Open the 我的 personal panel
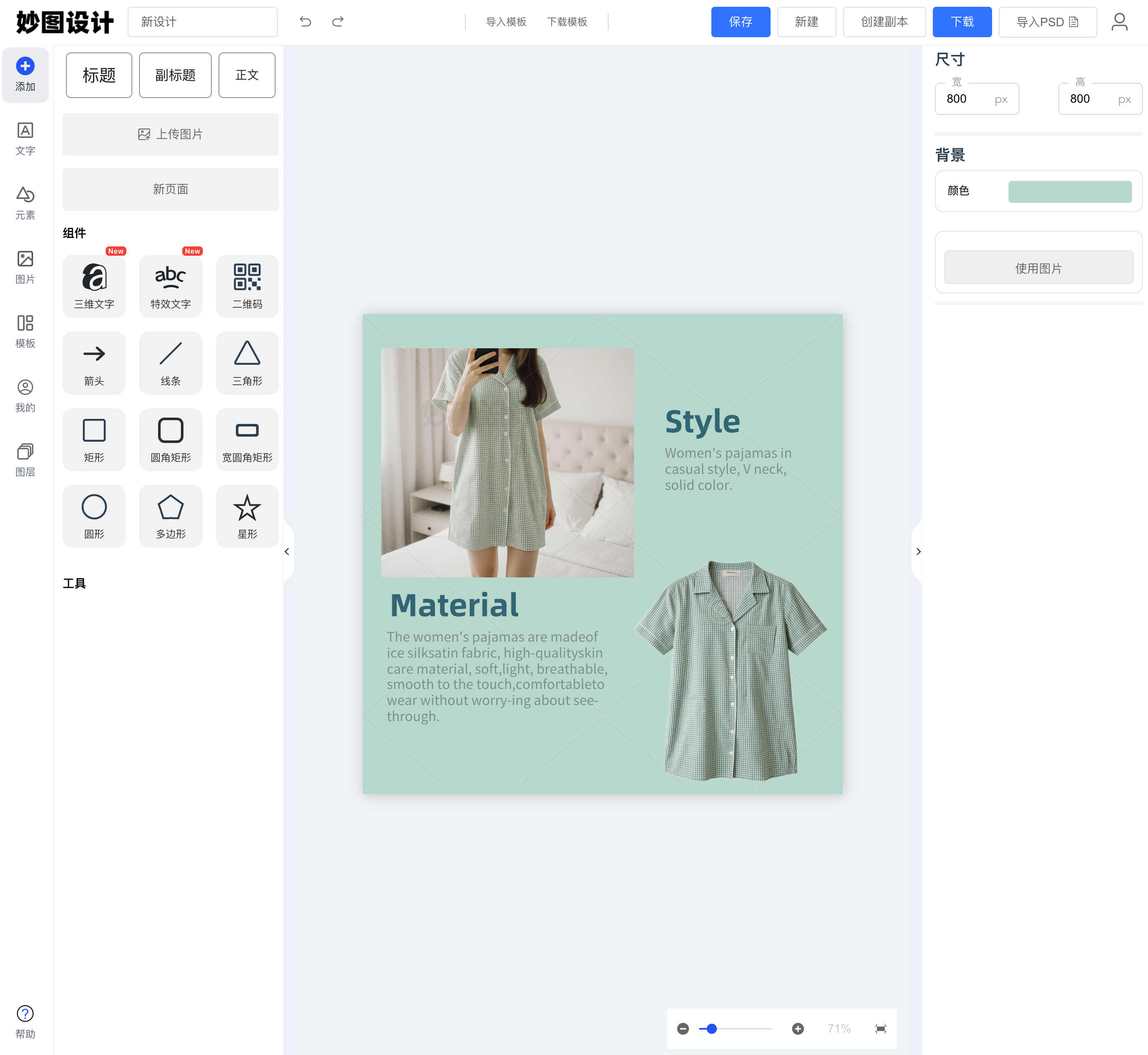The width and height of the screenshot is (1148, 1055). pos(25,394)
